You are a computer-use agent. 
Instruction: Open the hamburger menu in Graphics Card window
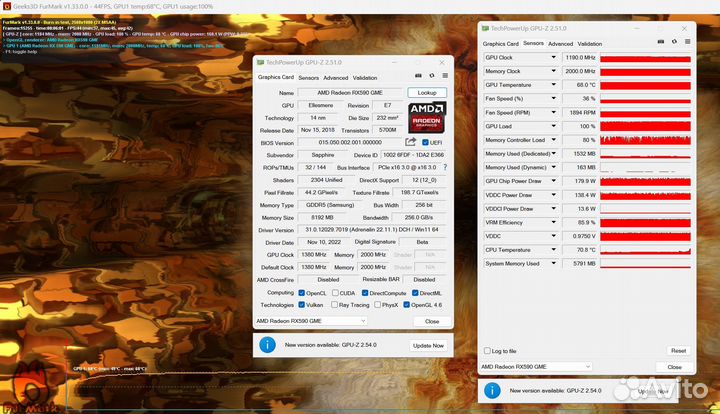(x=445, y=76)
